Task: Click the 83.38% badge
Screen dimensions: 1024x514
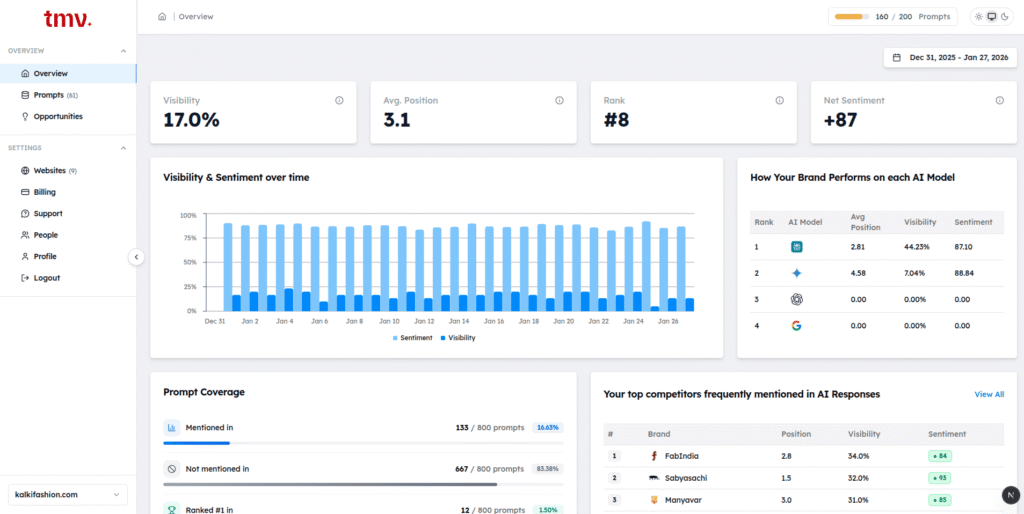Action: tap(547, 469)
